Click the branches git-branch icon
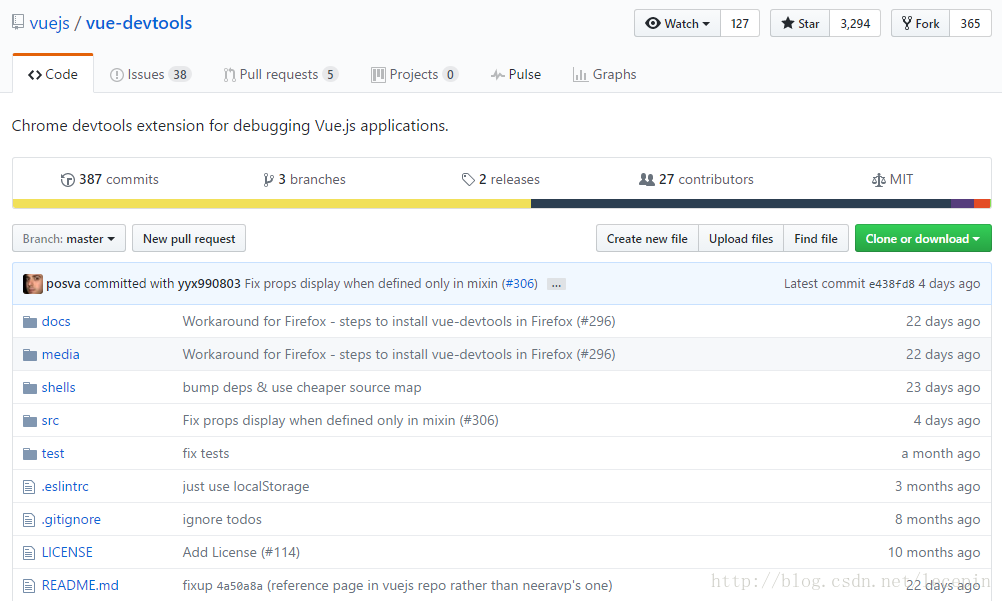Image resolution: width=1002 pixels, height=601 pixels. pyautogui.click(x=268, y=180)
